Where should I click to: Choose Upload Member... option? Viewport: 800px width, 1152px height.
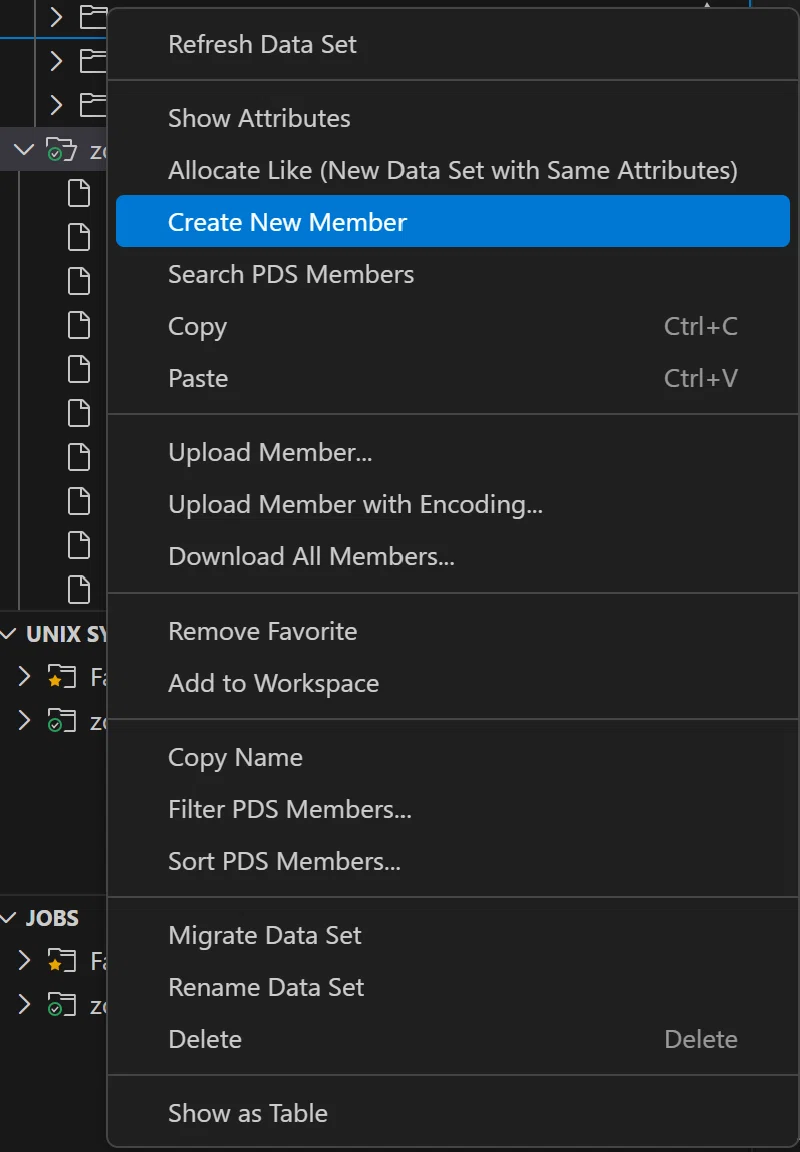[x=453, y=453]
